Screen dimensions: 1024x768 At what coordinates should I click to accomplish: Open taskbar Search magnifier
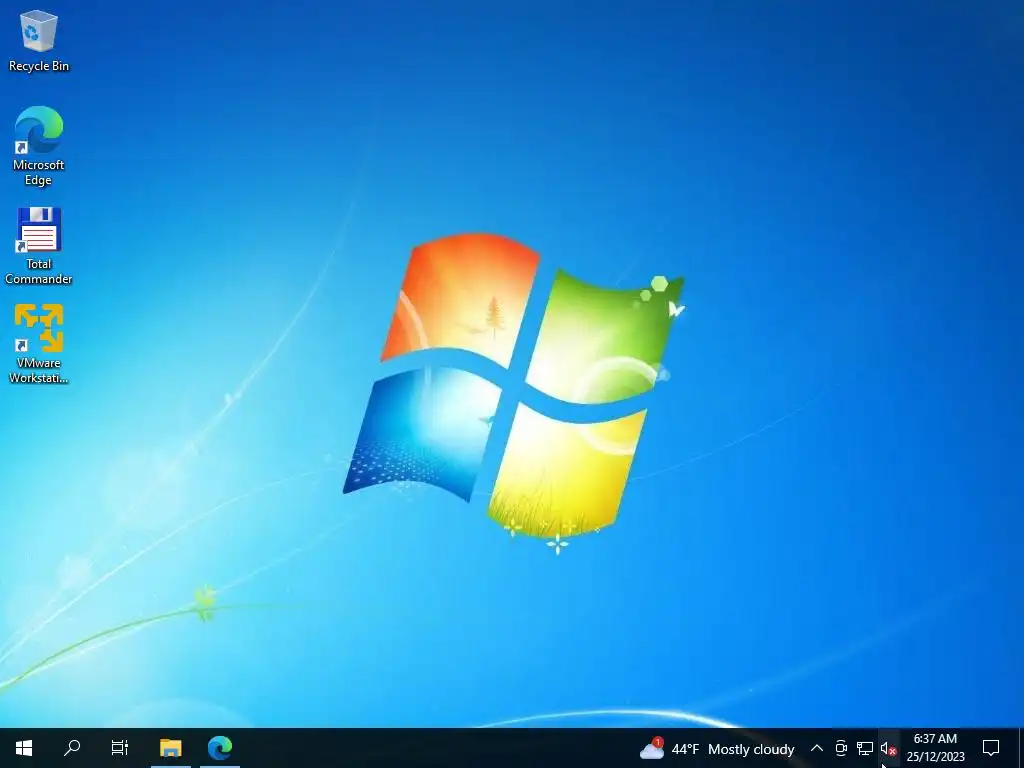point(72,748)
